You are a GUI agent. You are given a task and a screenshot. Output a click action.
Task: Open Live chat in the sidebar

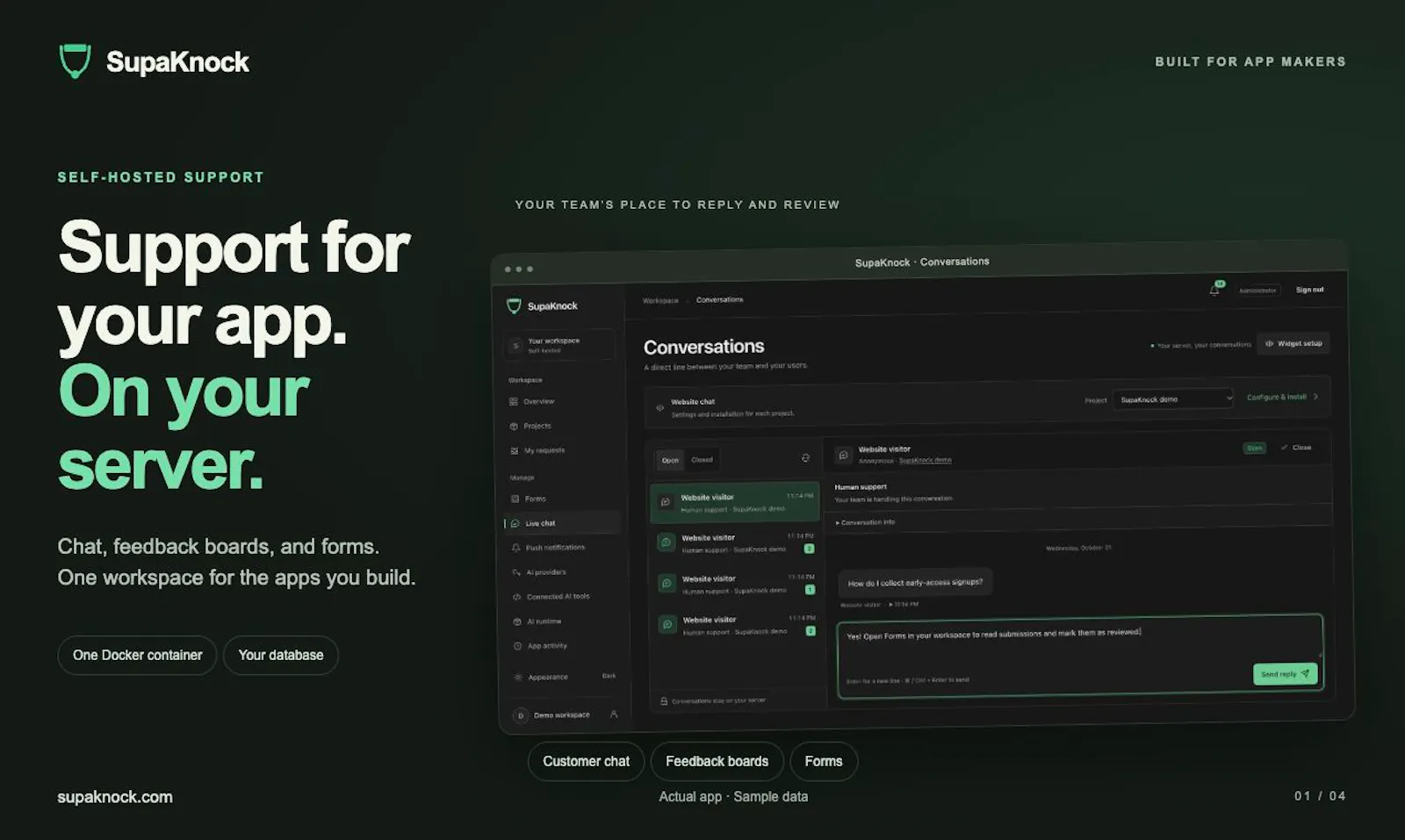(x=563, y=523)
